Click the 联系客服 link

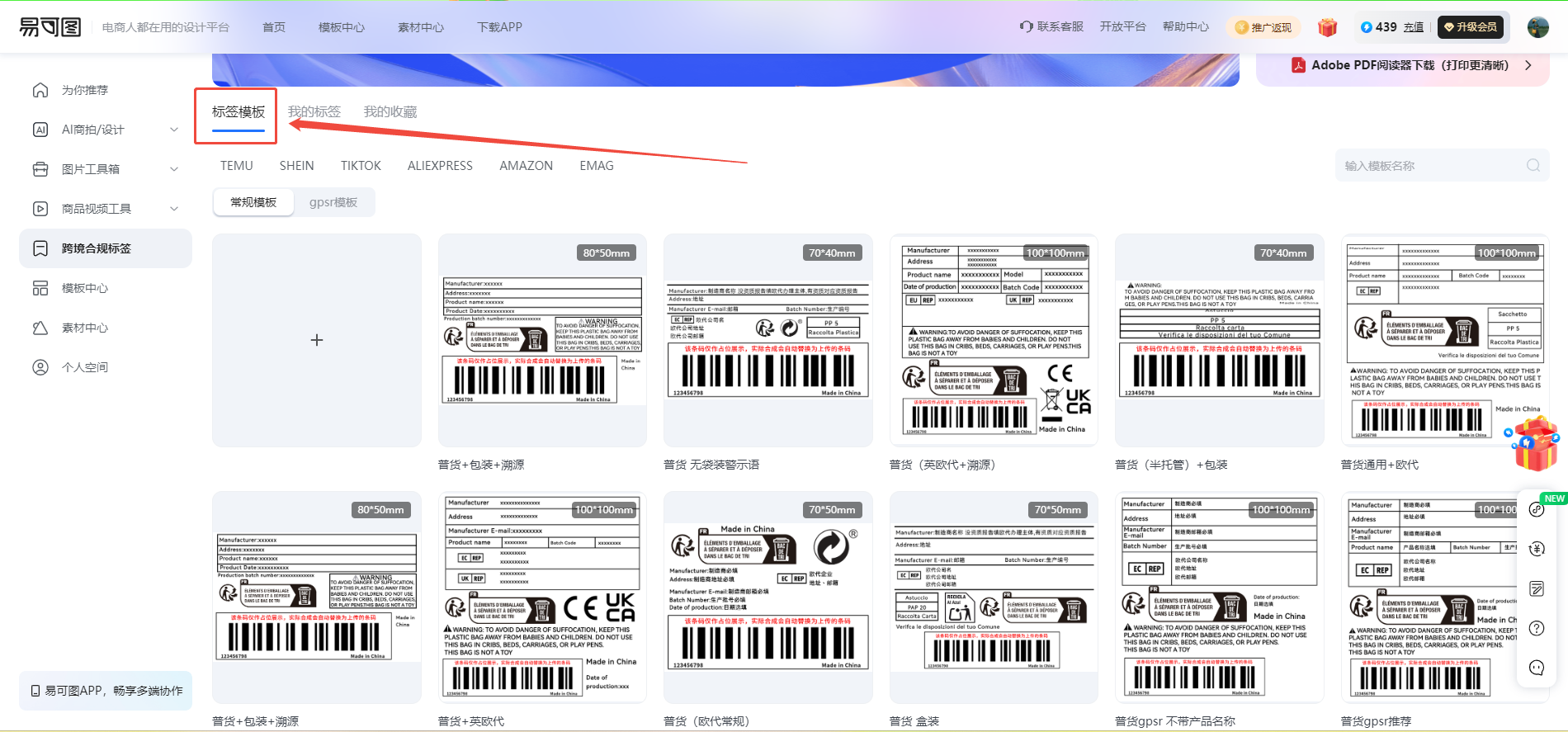(1060, 26)
